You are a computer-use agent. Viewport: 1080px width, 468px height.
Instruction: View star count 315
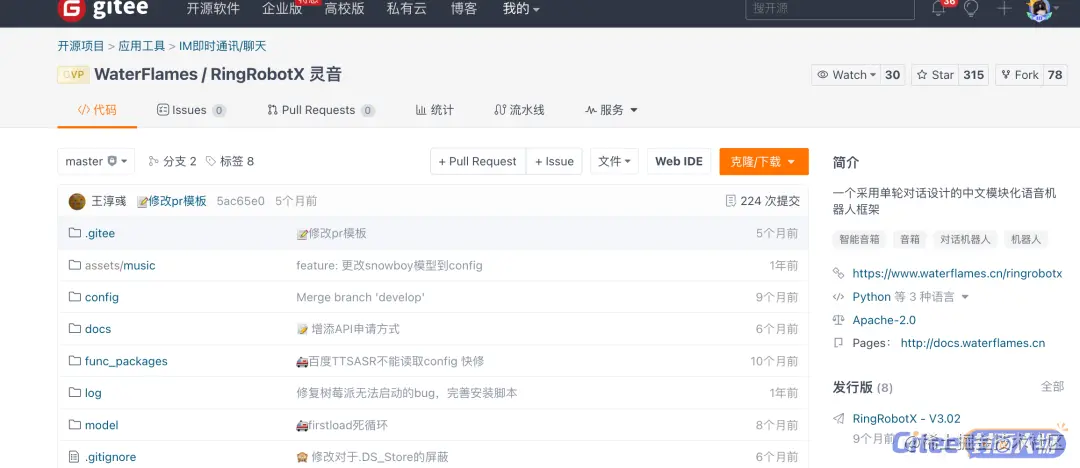[x=973, y=74]
